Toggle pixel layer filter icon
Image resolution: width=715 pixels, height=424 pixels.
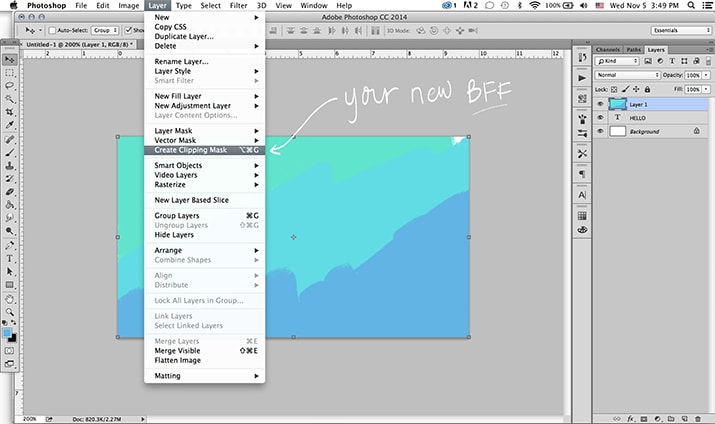[x=648, y=61]
